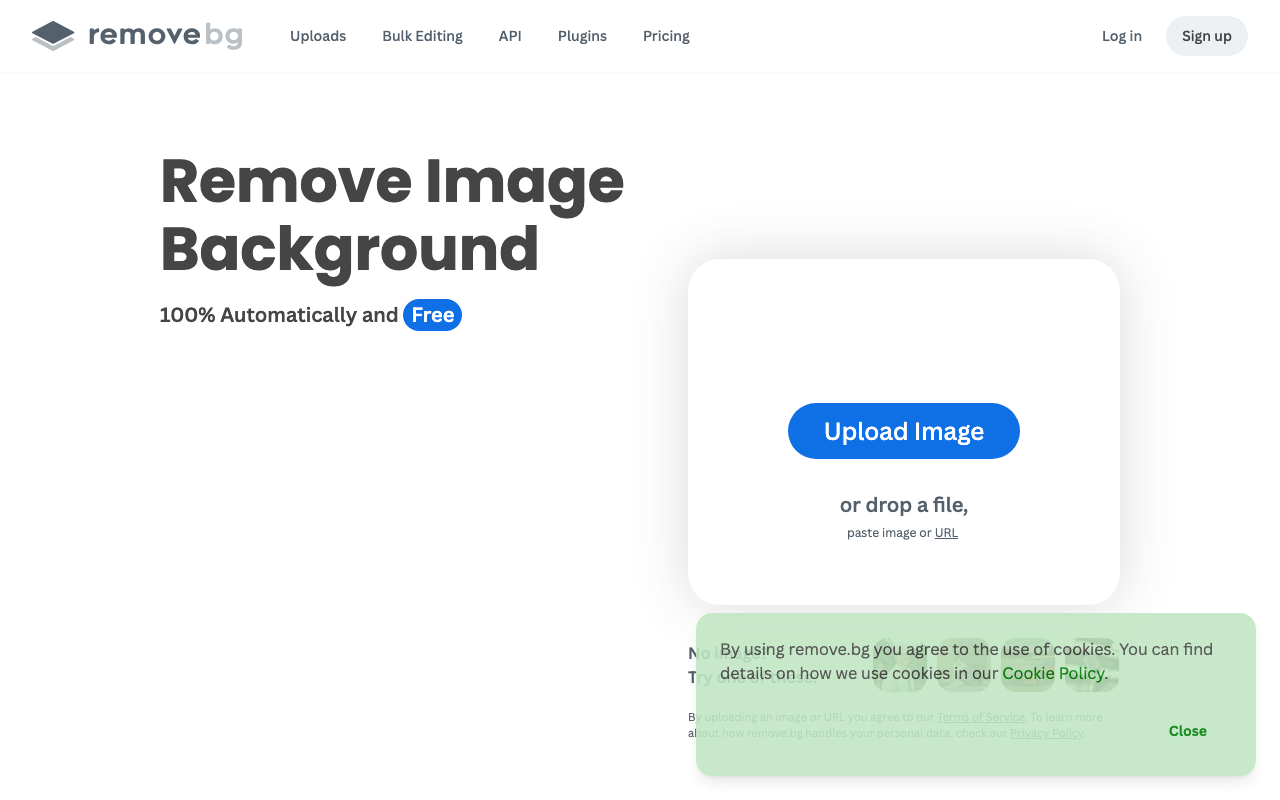The width and height of the screenshot is (1280, 800).
Task: Open the Uploads page
Action: (318, 36)
